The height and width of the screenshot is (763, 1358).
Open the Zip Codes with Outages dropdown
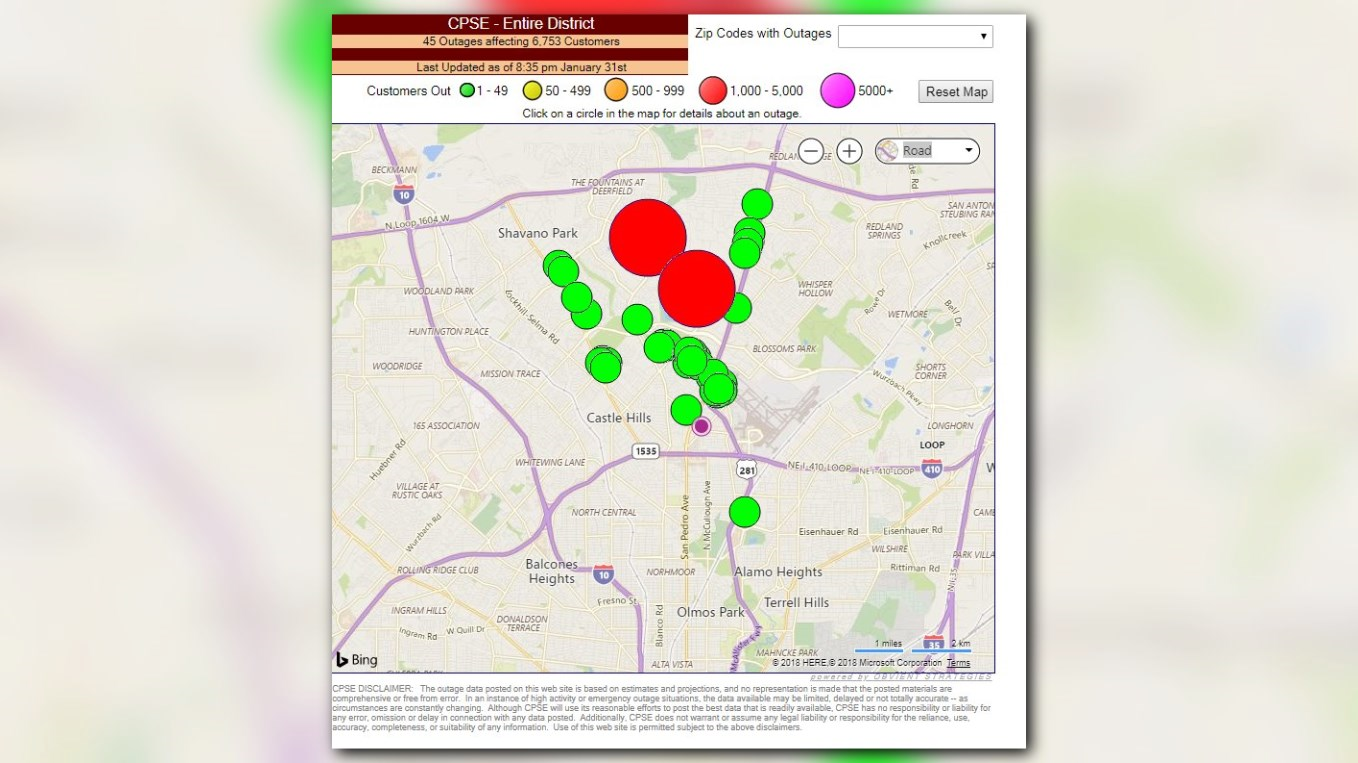914,36
